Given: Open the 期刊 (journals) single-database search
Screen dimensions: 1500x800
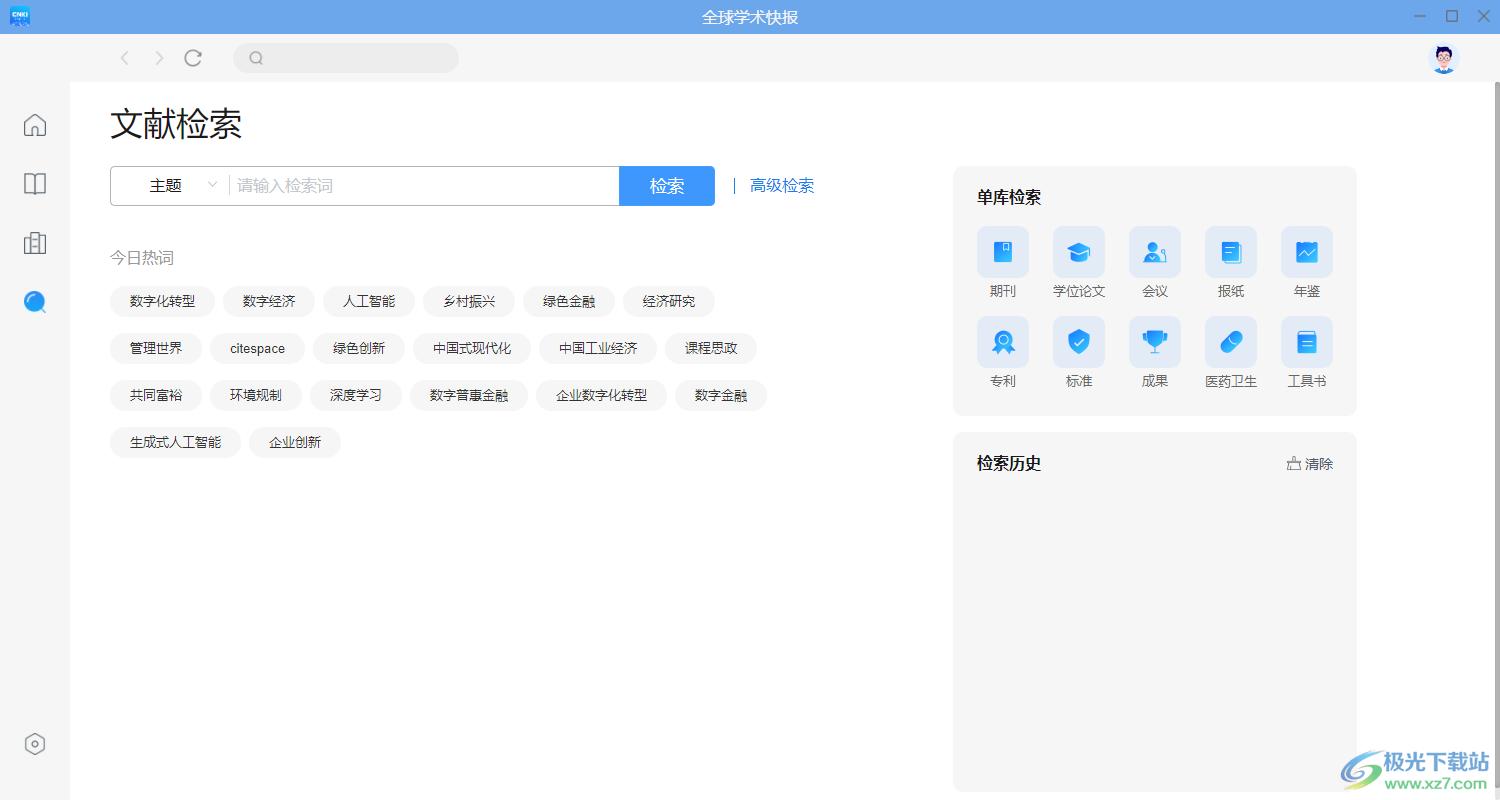Looking at the screenshot, I should click(x=1003, y=252).
